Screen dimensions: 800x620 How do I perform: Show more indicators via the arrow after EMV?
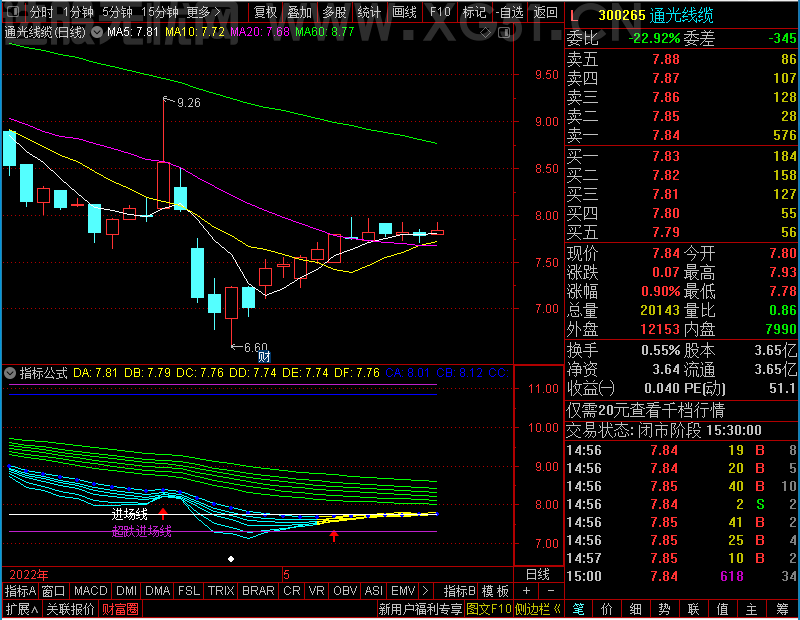(426, 591)
